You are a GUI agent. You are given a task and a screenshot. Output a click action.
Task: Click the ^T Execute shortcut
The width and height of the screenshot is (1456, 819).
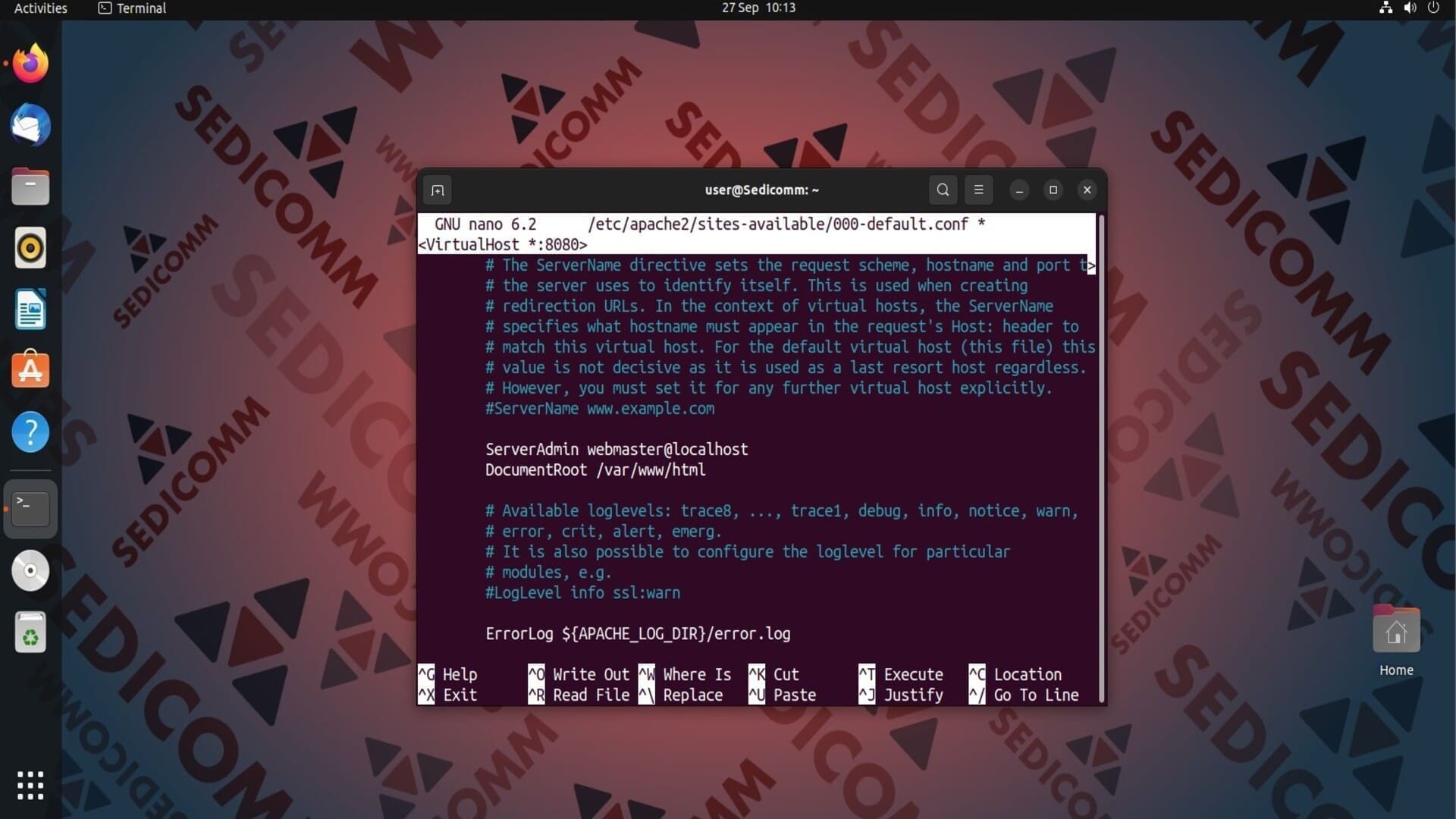click(x=901, y=674)
